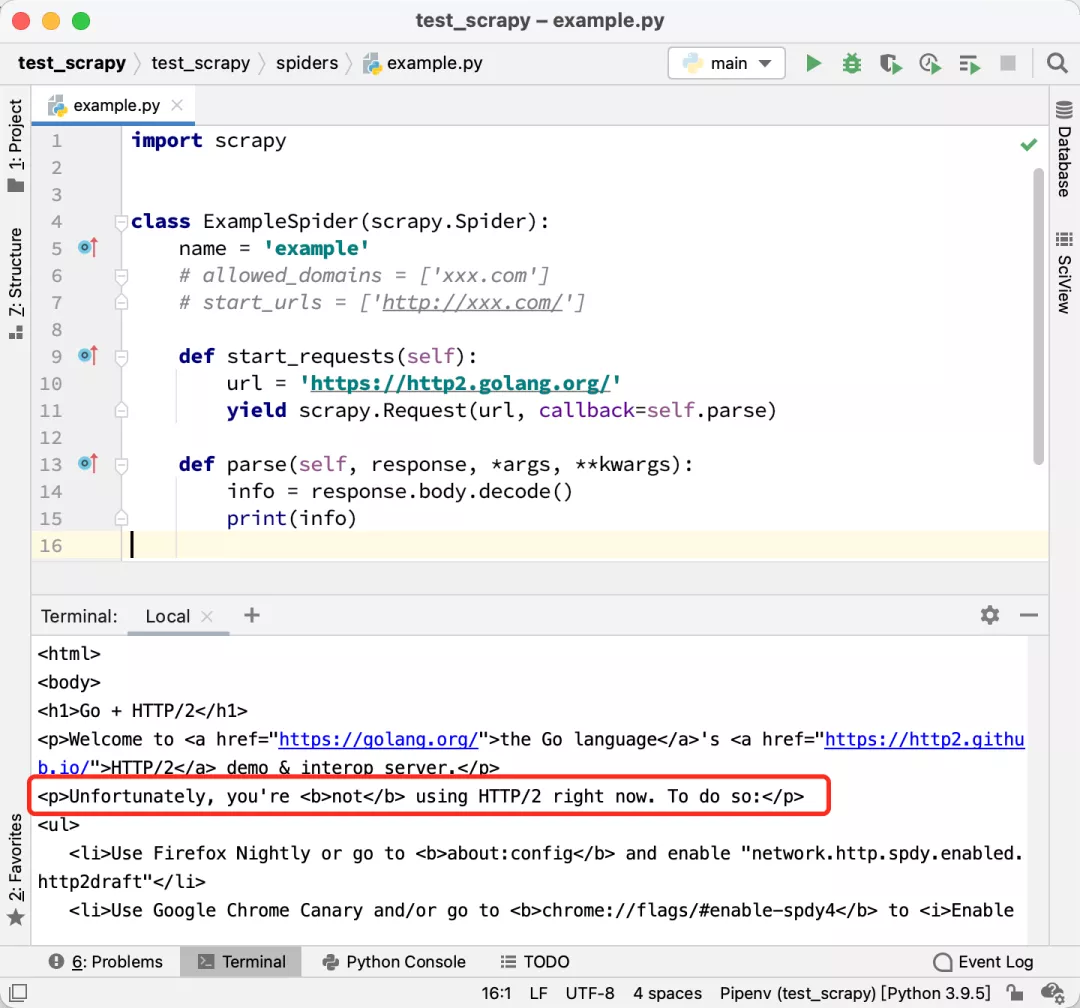Collapse start_requests method fold marker
Screen dimensions: 1080x1008
coord(121,357)
